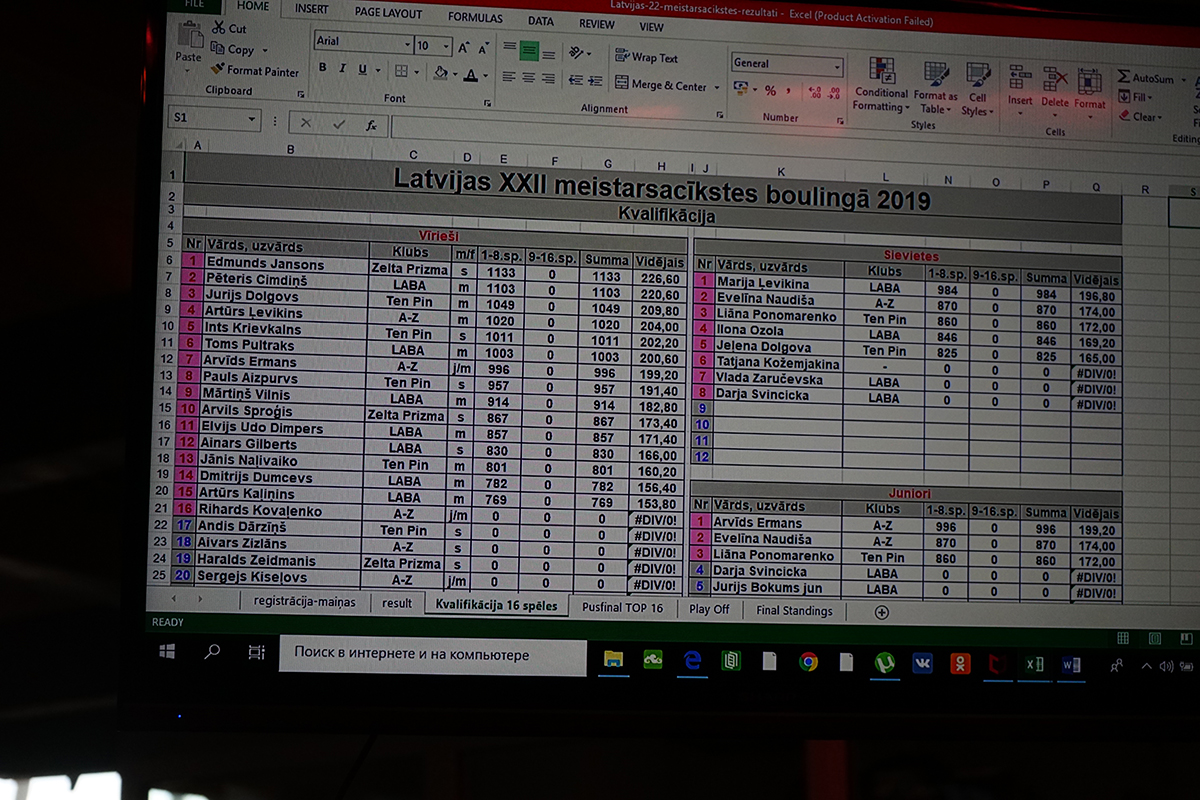Add a new sheet with plus icon
The height and width of the screenshot is (800, 1200).
(881, 613)
